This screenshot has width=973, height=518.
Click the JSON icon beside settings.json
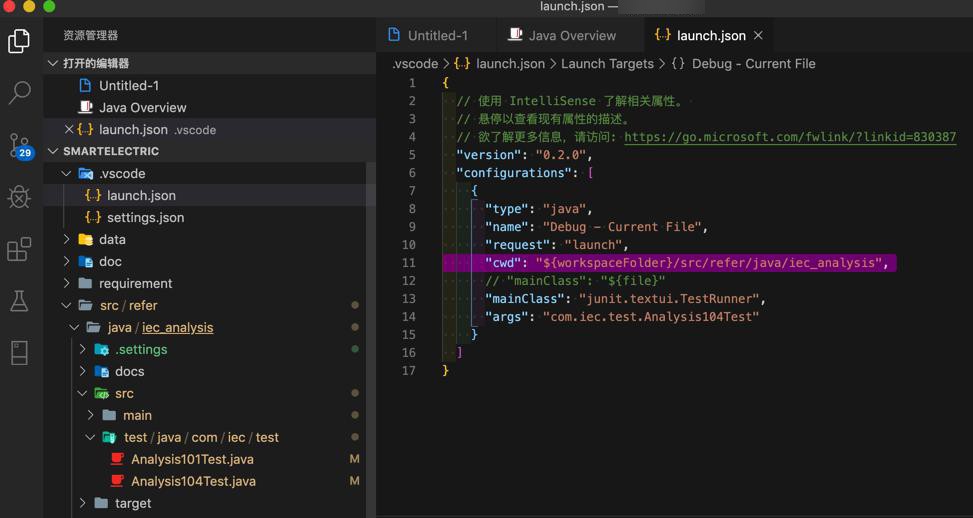coord(93,218)
